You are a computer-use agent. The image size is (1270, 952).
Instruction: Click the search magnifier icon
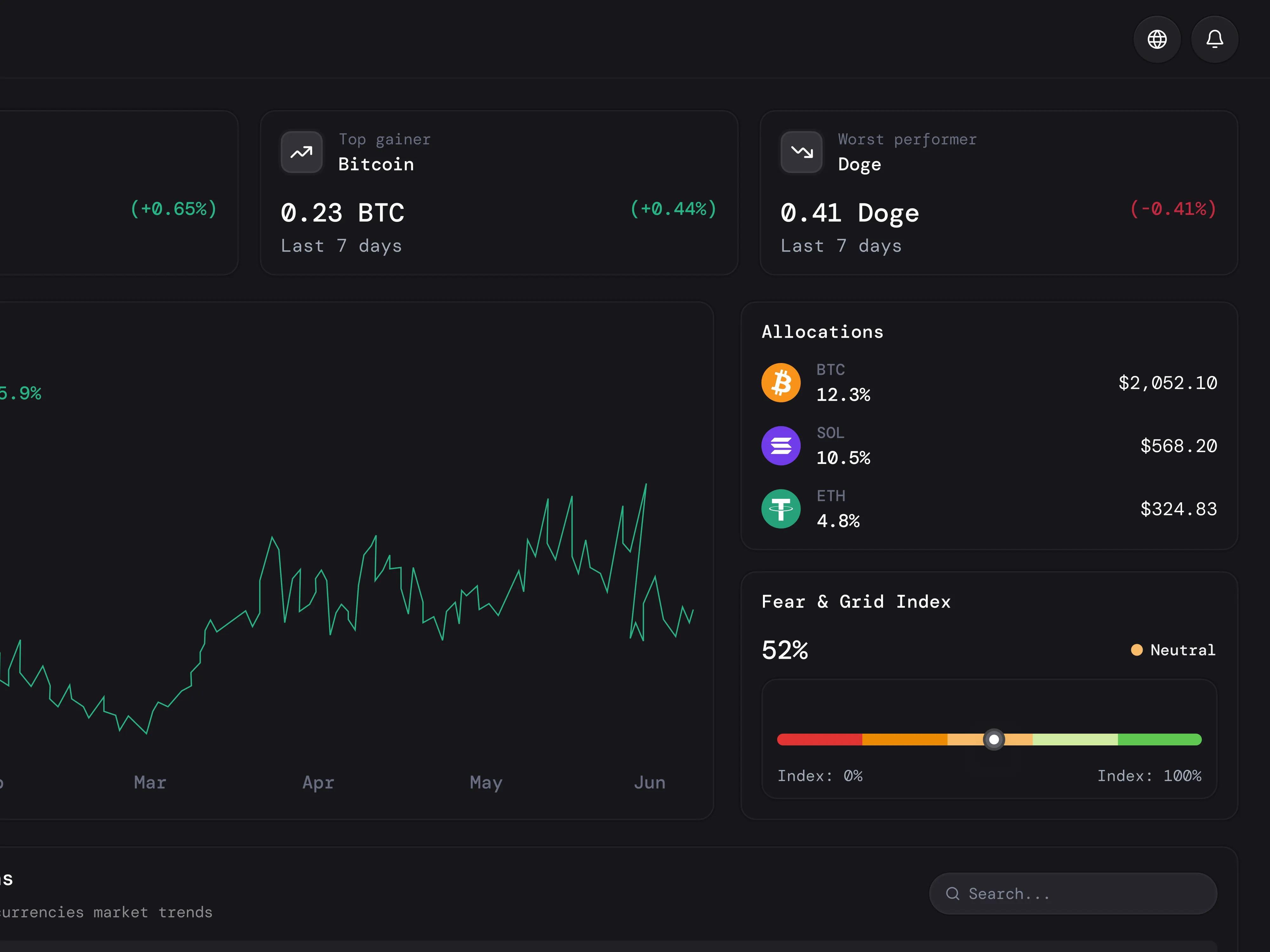pos(952,894)
